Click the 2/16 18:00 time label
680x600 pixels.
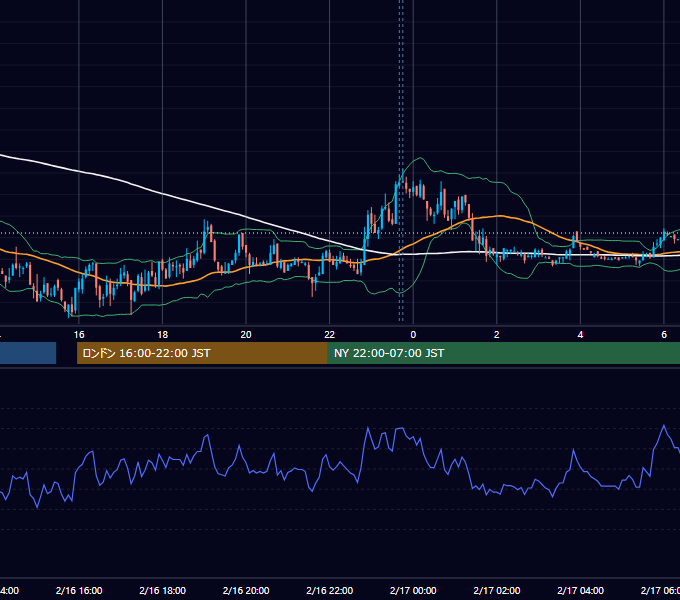(163, 590)
